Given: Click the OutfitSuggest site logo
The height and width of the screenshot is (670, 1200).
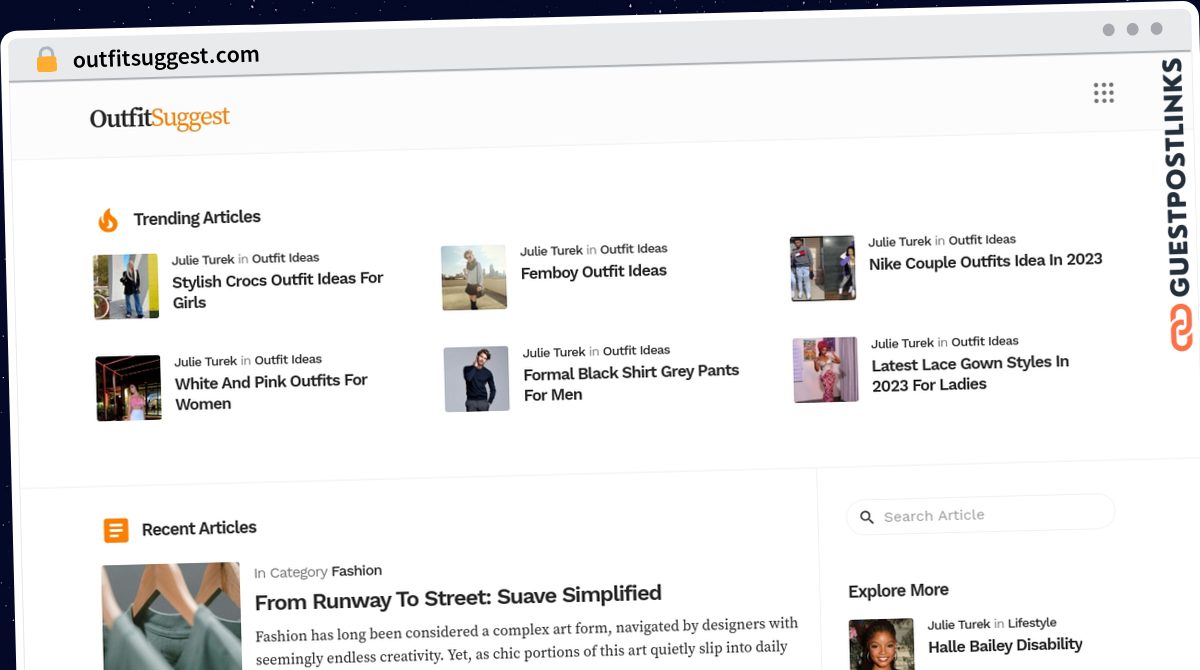Looking at the screenshot, I should coord(160,118).
